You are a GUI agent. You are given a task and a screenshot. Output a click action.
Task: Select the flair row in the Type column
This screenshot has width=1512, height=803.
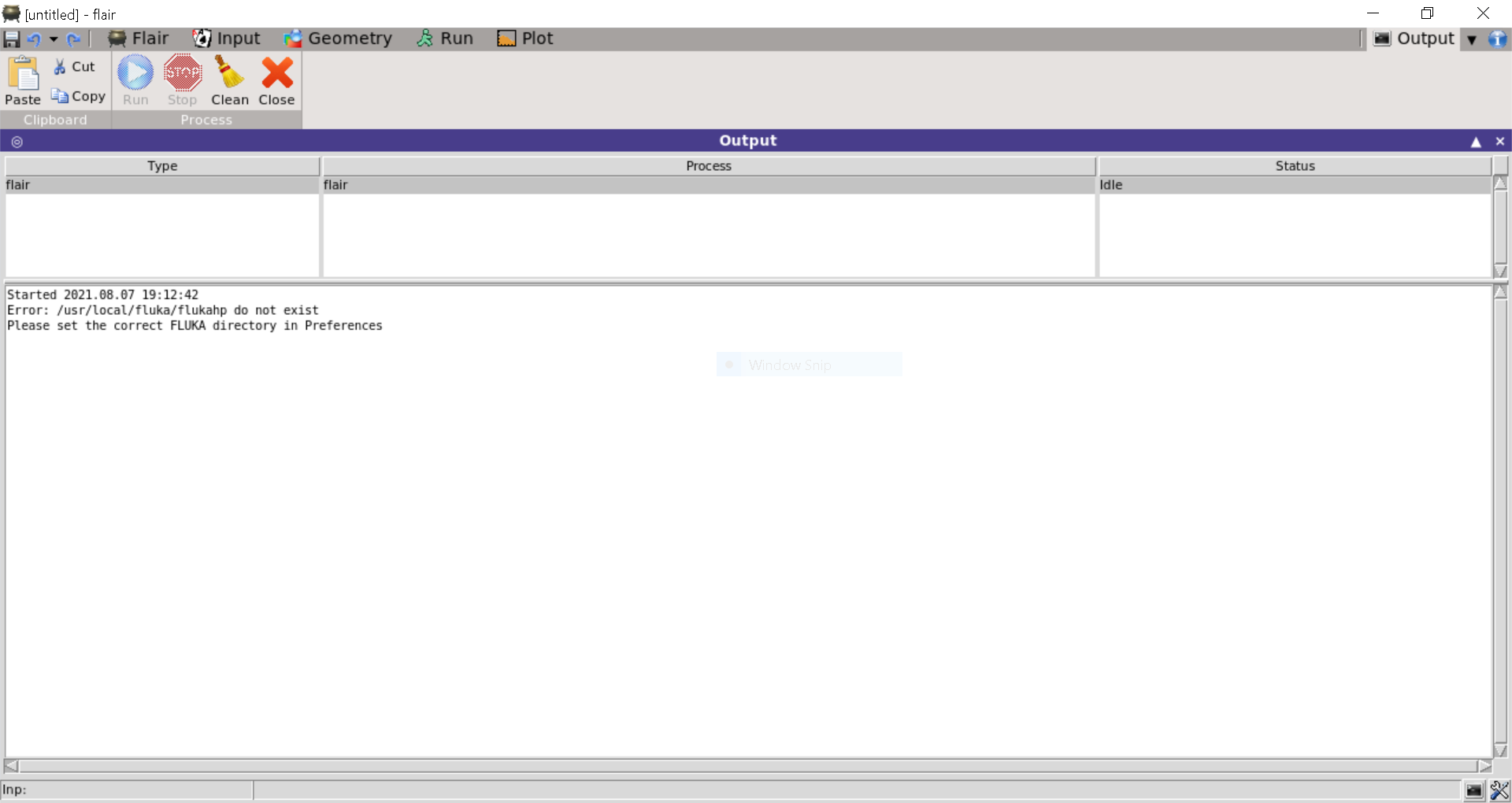(x=162, y=185)
